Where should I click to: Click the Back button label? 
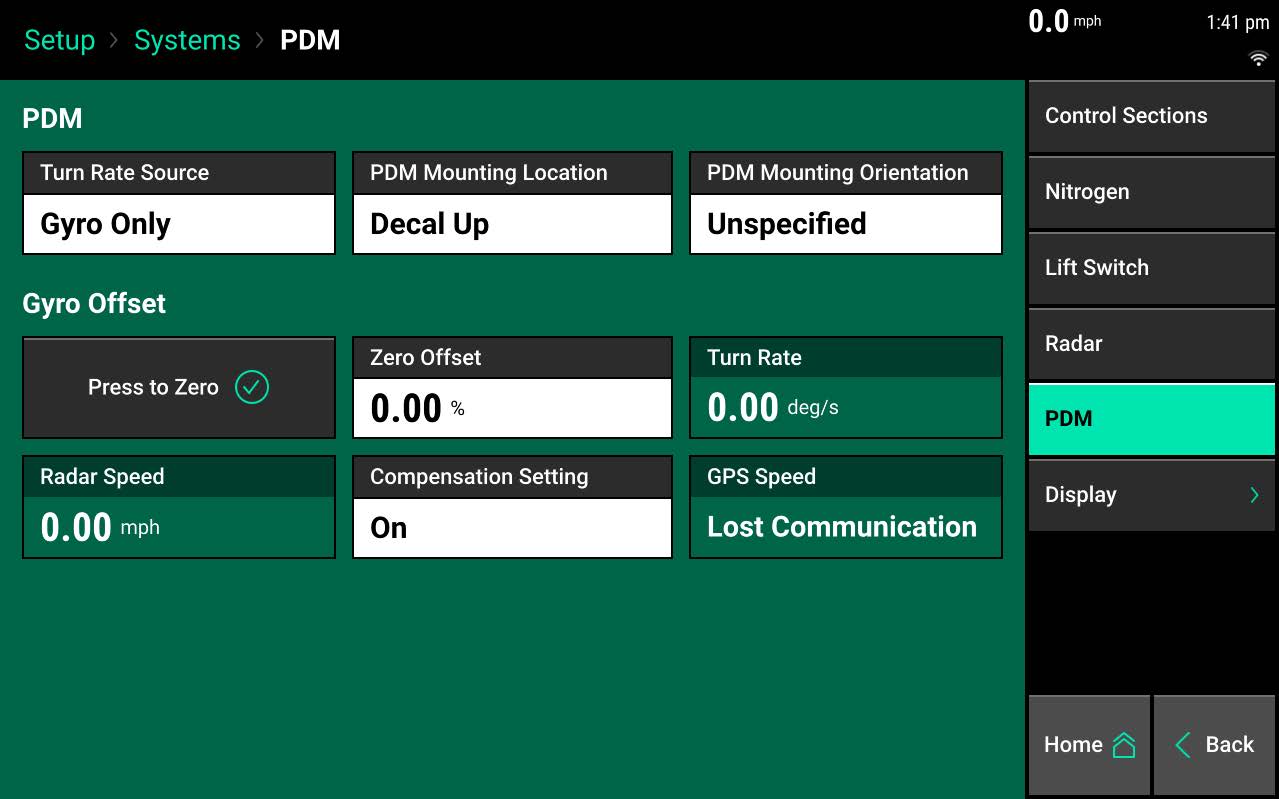click(1229, 745)
